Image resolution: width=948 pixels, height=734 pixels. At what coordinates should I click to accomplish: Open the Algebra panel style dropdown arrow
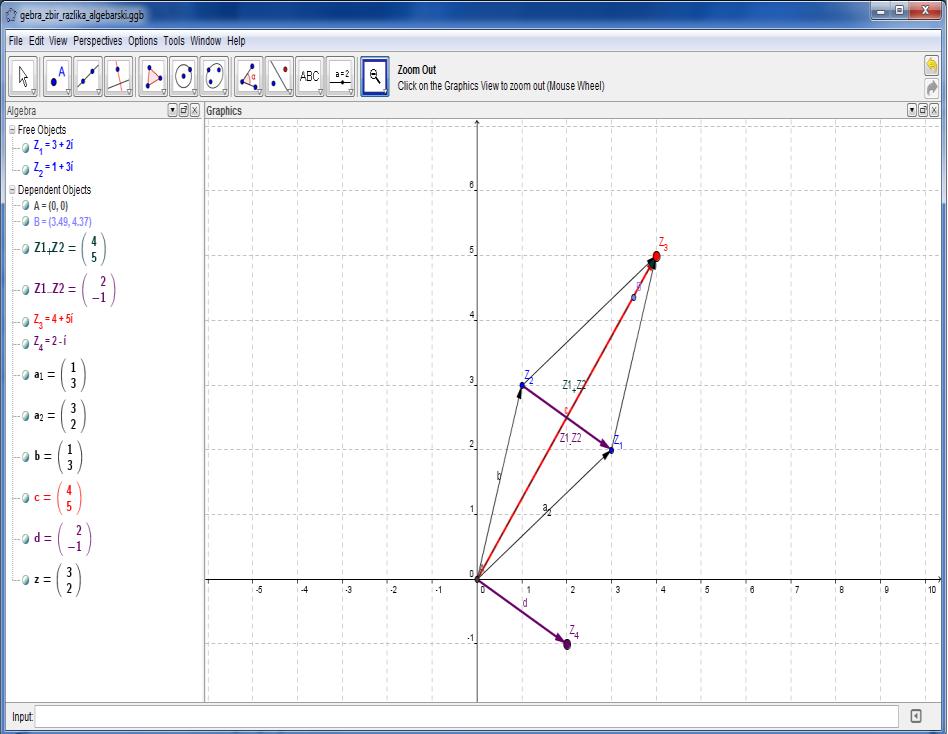click(x=173, y=110)
